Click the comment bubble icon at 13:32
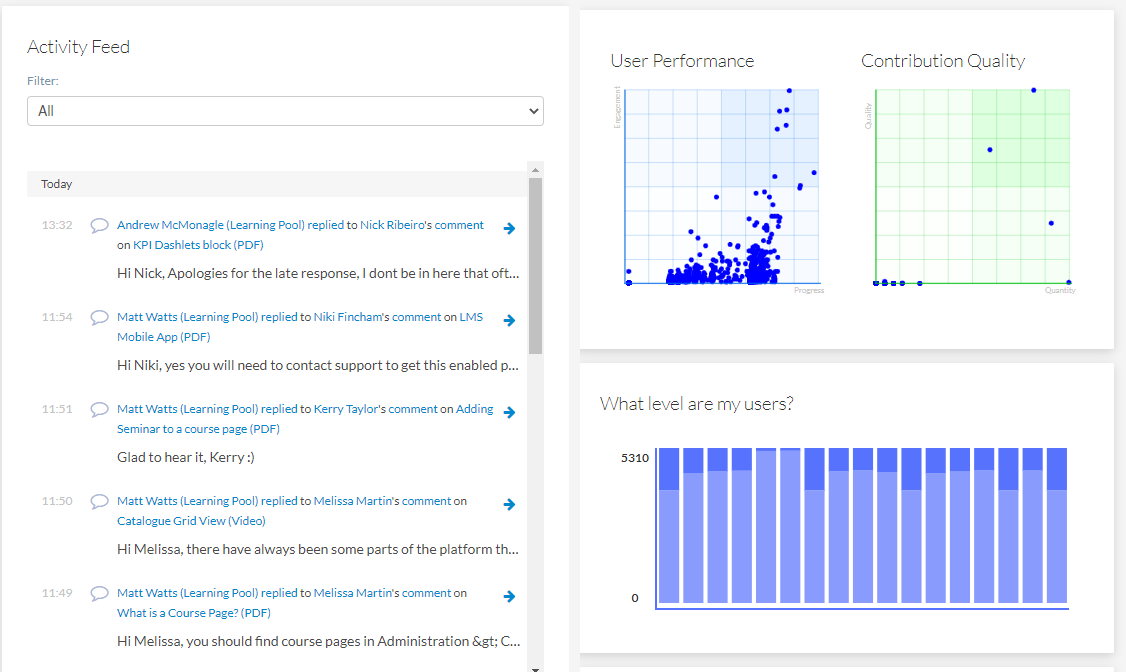This screenshot has width=1126, height=672. (100, 226)
